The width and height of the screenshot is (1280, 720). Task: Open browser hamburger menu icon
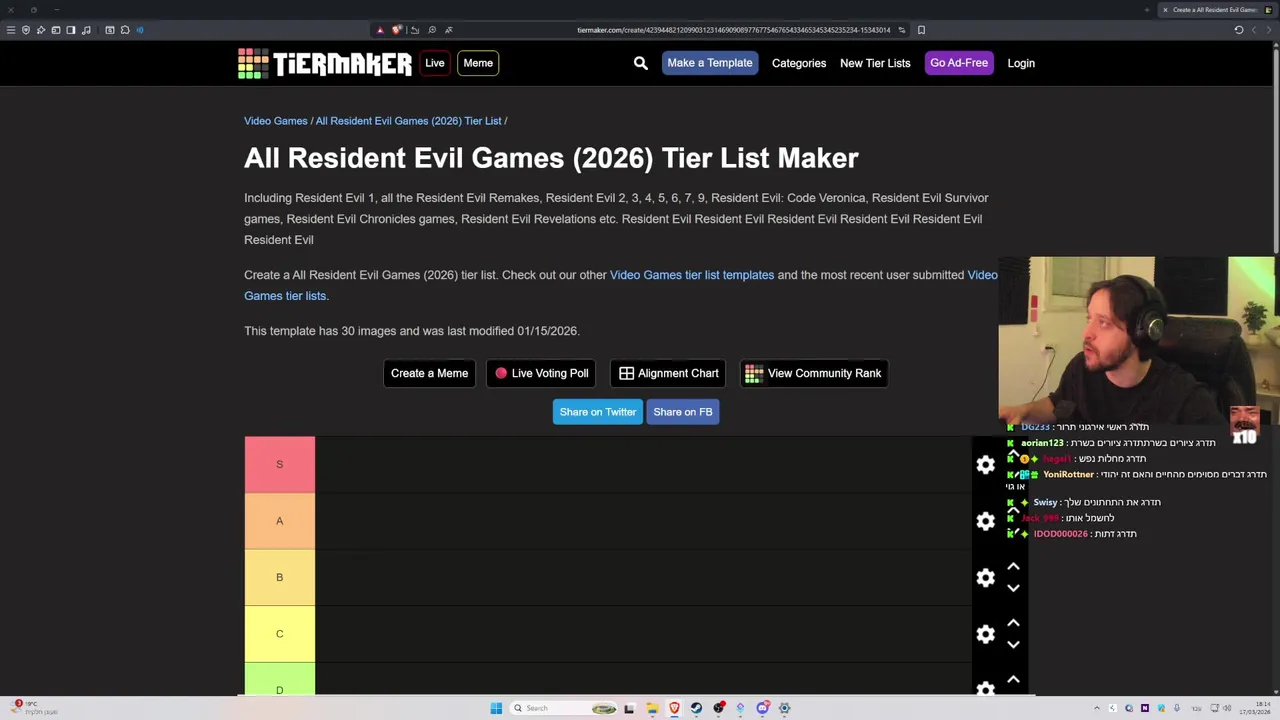(11, 30)
